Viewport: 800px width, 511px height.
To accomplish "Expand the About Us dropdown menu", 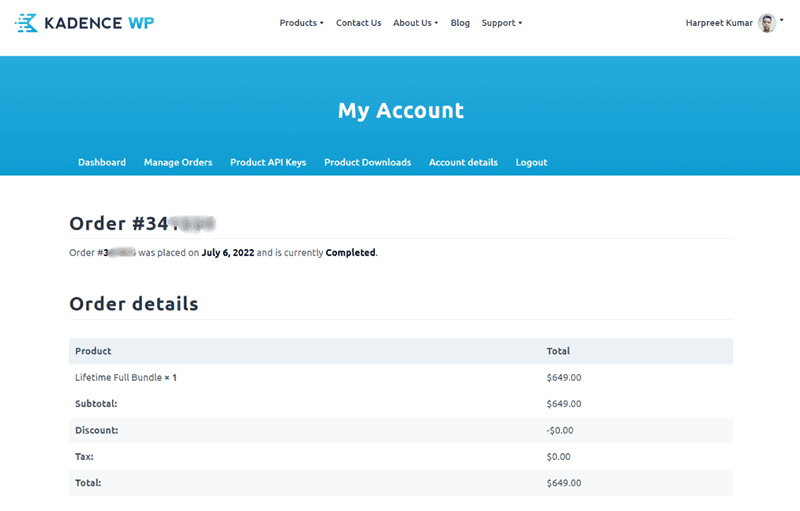I will coord(415,23).
